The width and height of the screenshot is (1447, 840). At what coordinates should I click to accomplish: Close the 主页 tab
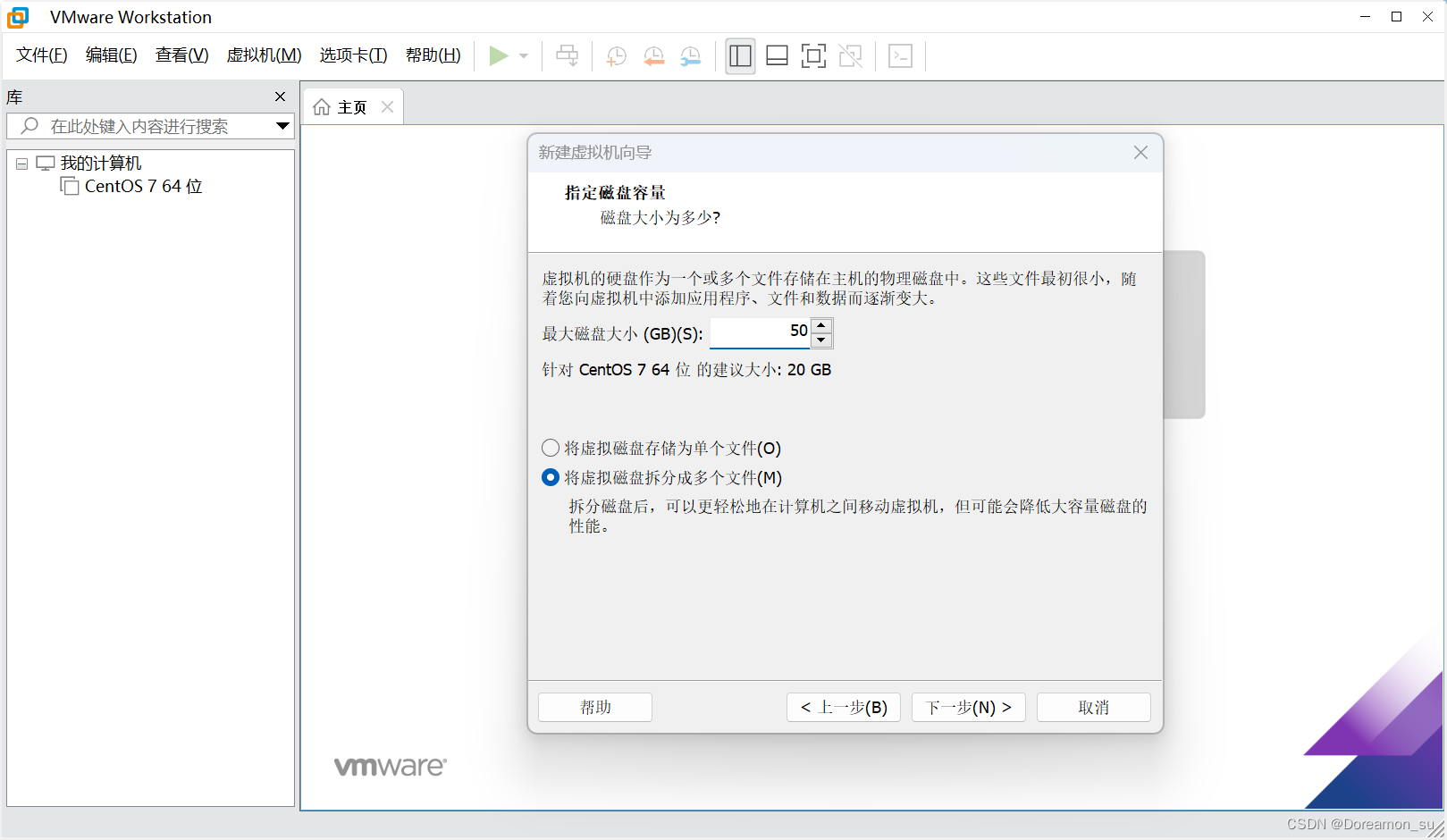point(388,107)
